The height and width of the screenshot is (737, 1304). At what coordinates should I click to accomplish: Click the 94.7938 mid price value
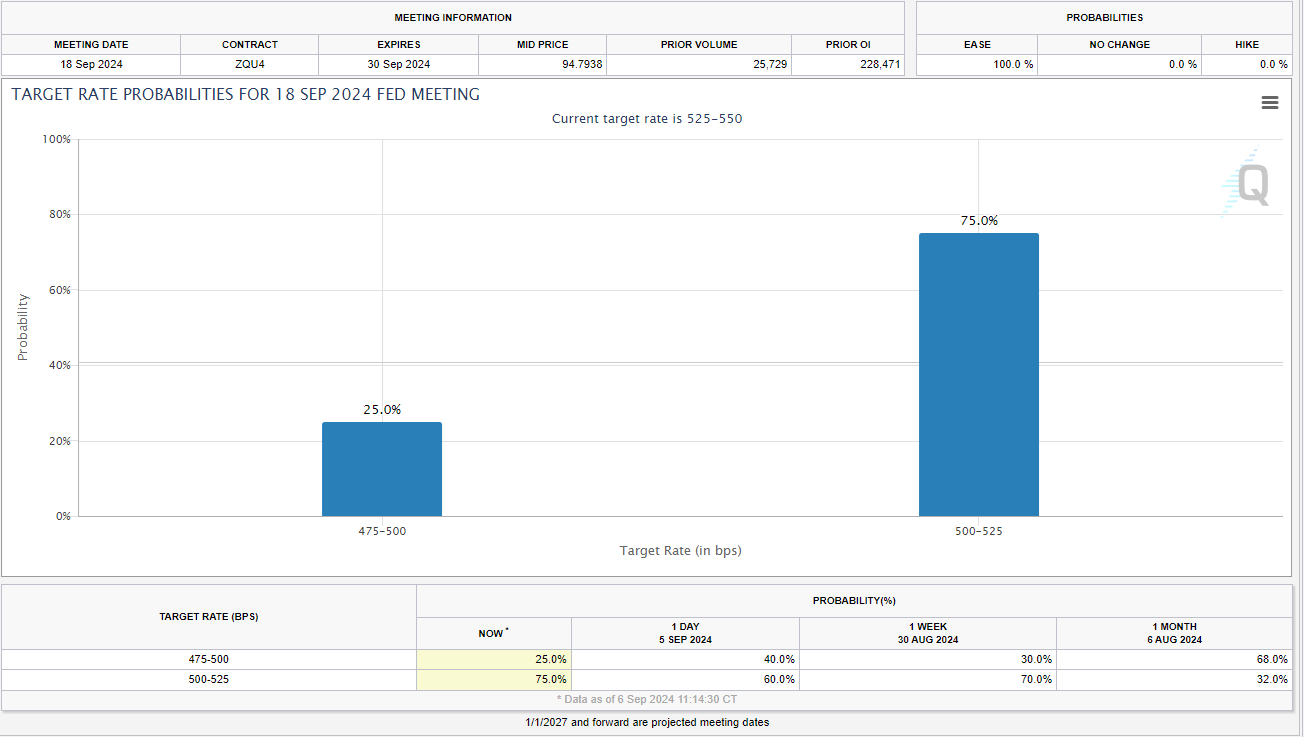[x=543, y=65]
